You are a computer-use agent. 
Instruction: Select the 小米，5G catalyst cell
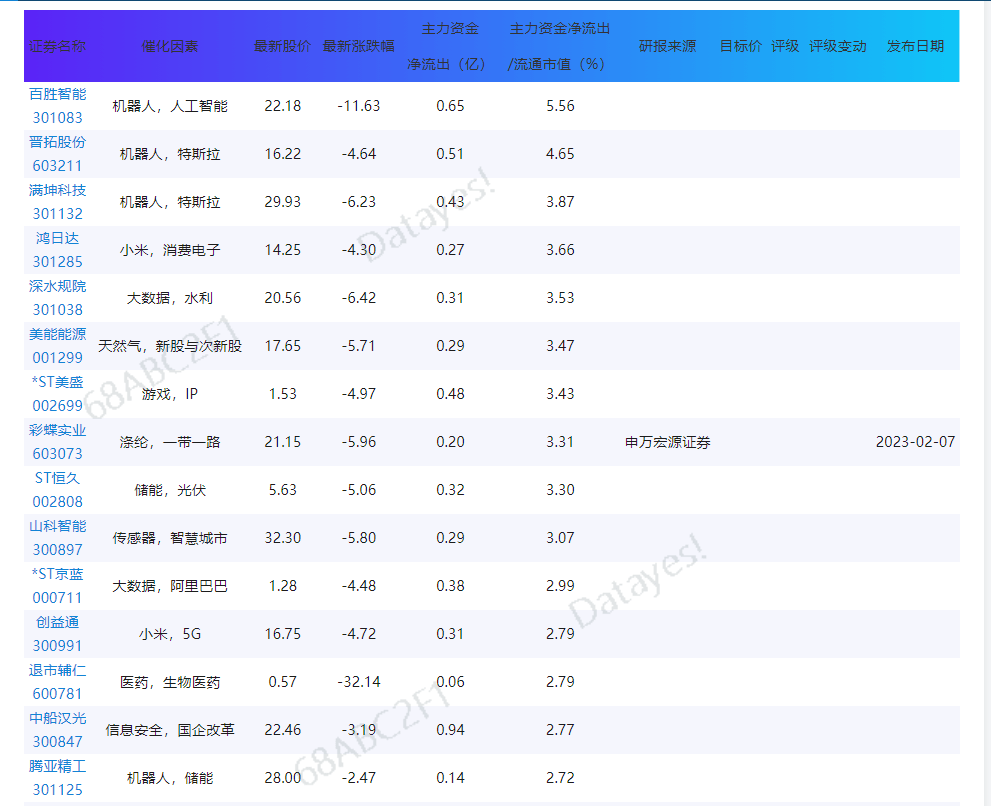pyautogui.click(x=170, y=635)
